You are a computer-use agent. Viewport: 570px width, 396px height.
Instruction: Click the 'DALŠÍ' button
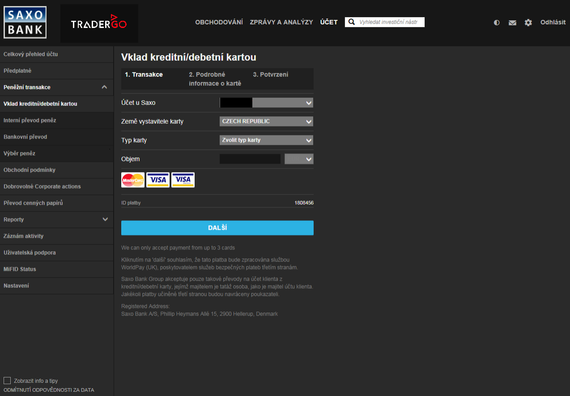(217, 228)
